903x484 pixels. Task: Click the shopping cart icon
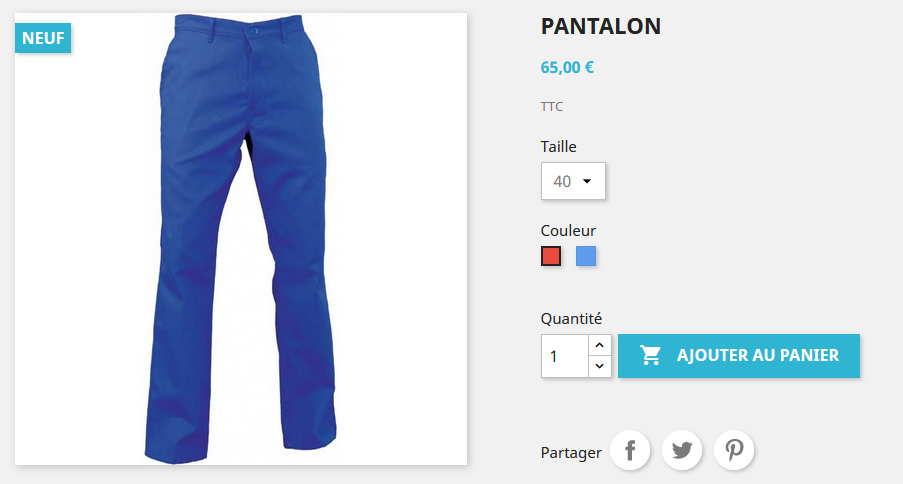pos(651,356)
